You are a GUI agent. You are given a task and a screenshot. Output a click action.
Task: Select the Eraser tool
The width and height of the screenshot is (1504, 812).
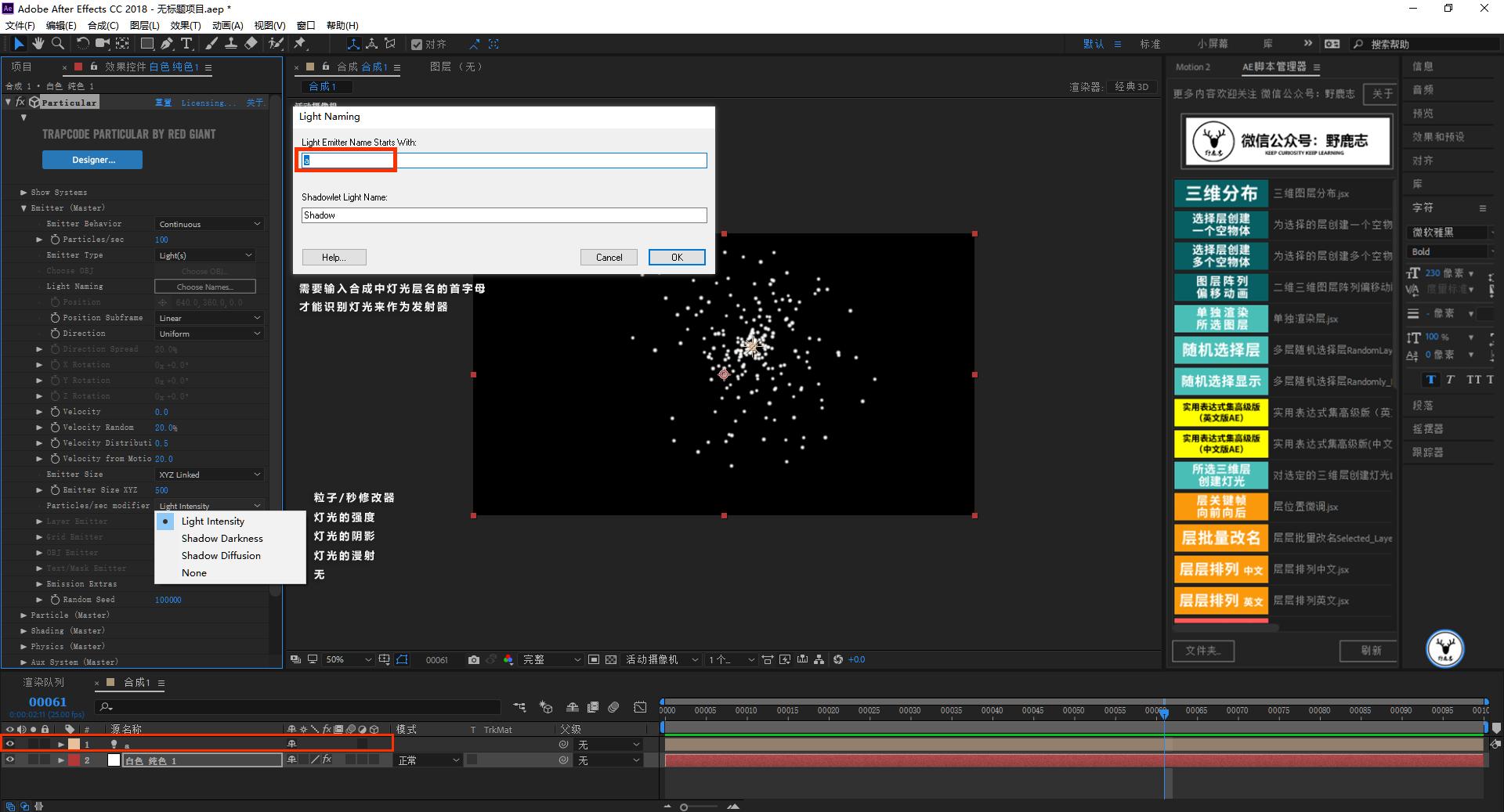pos(251,44)
